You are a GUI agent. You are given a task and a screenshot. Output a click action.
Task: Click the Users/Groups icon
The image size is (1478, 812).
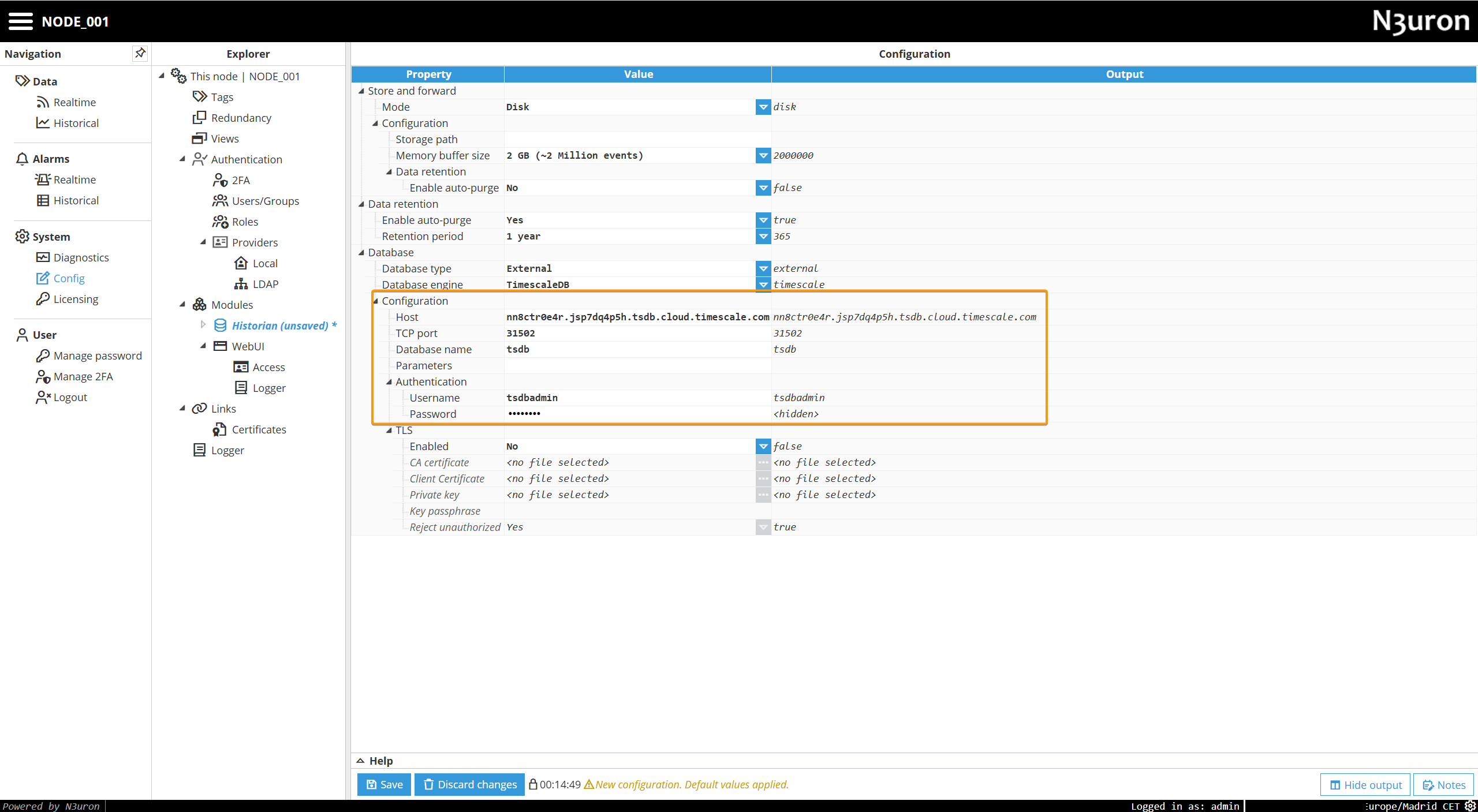[220, 201]
